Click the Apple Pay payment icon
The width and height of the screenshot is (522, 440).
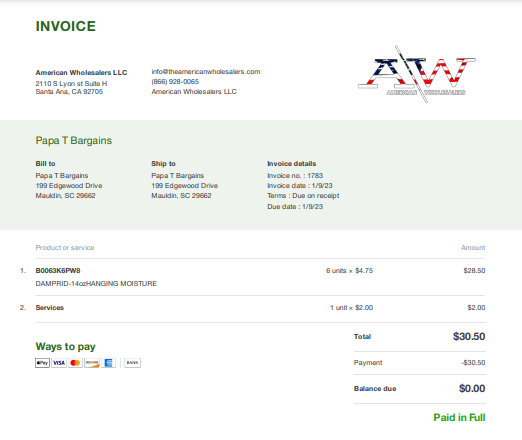(42, 363)
